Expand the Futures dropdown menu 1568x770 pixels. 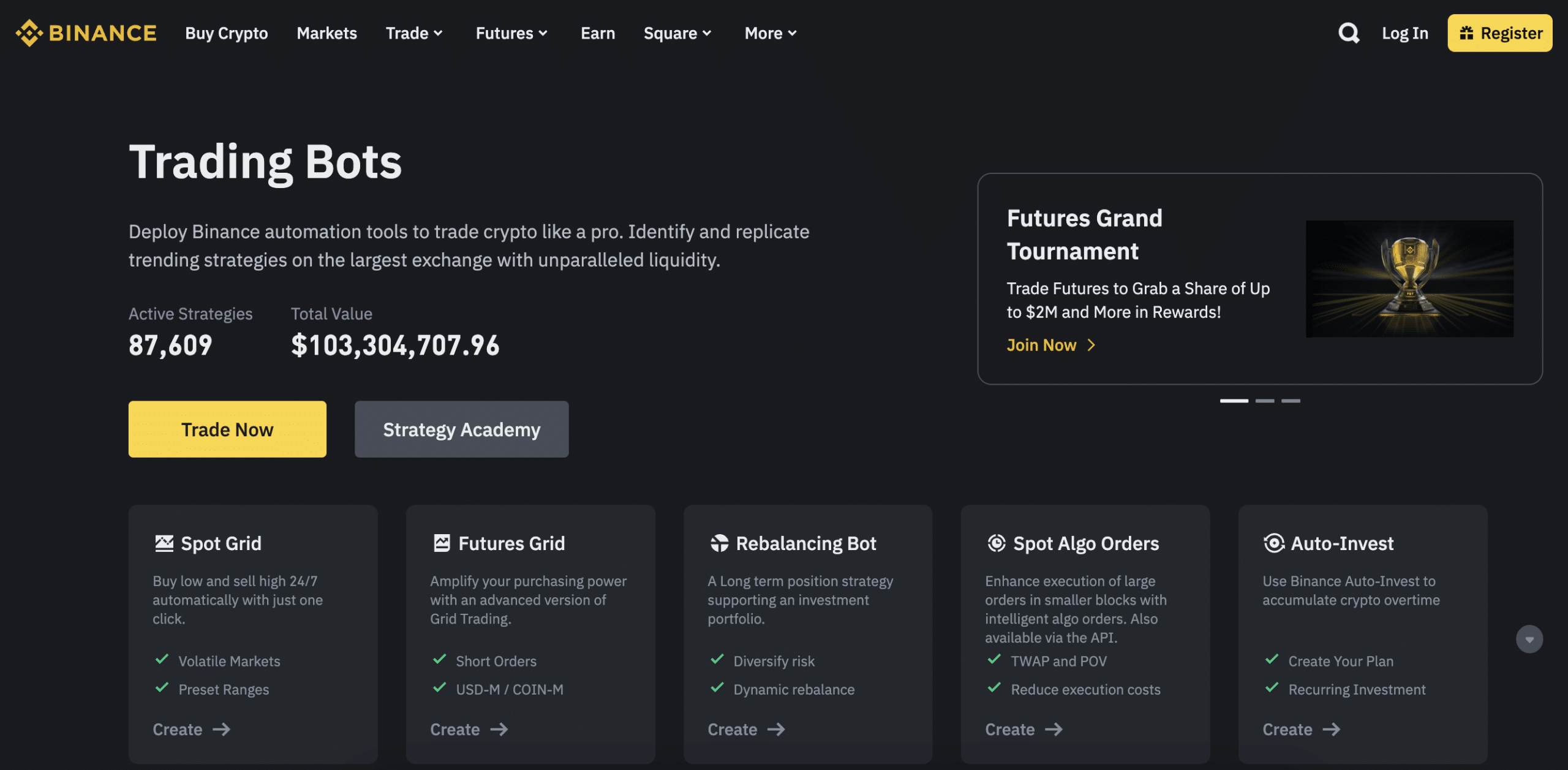click(510, 32)
